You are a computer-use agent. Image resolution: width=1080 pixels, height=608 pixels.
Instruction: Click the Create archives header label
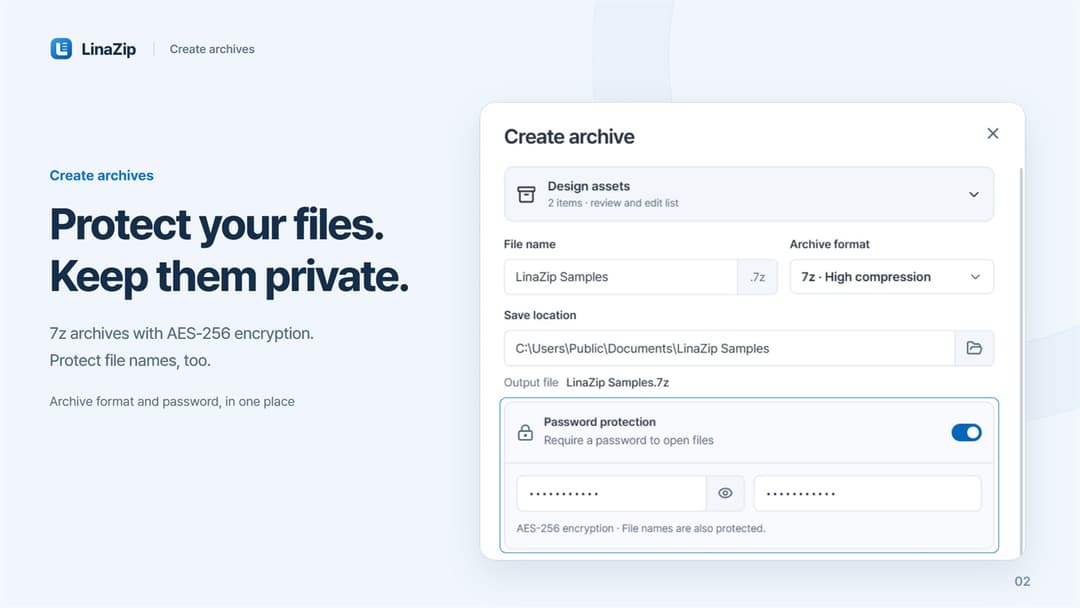click(212, 49)
